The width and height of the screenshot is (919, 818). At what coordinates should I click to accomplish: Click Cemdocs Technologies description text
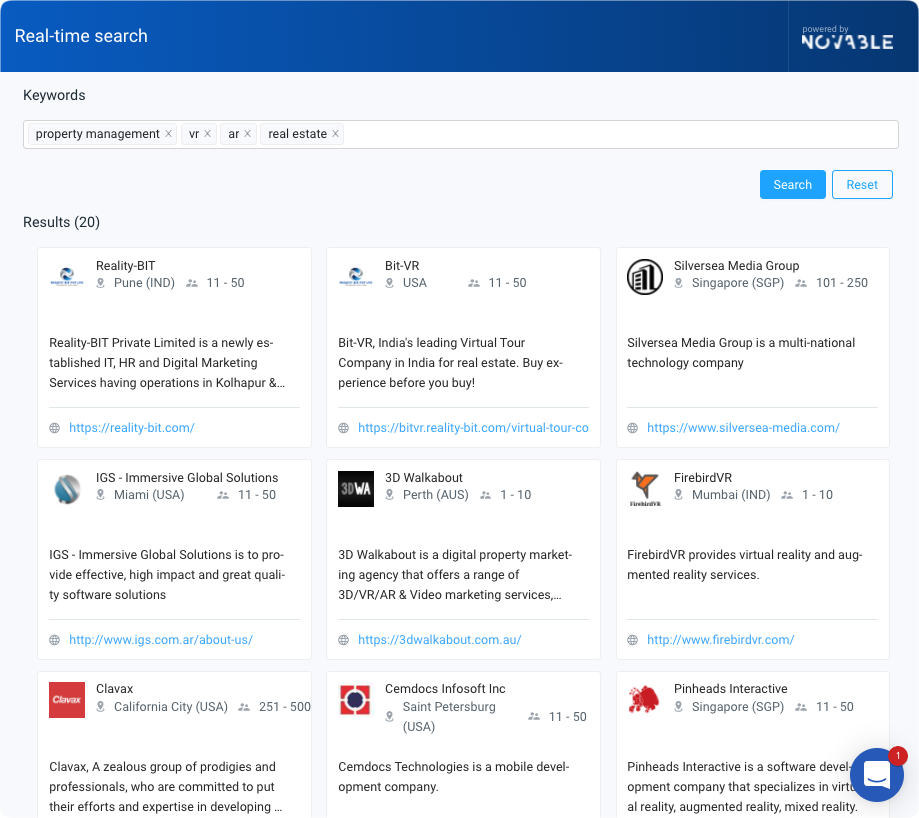click(x=453, y=776)
